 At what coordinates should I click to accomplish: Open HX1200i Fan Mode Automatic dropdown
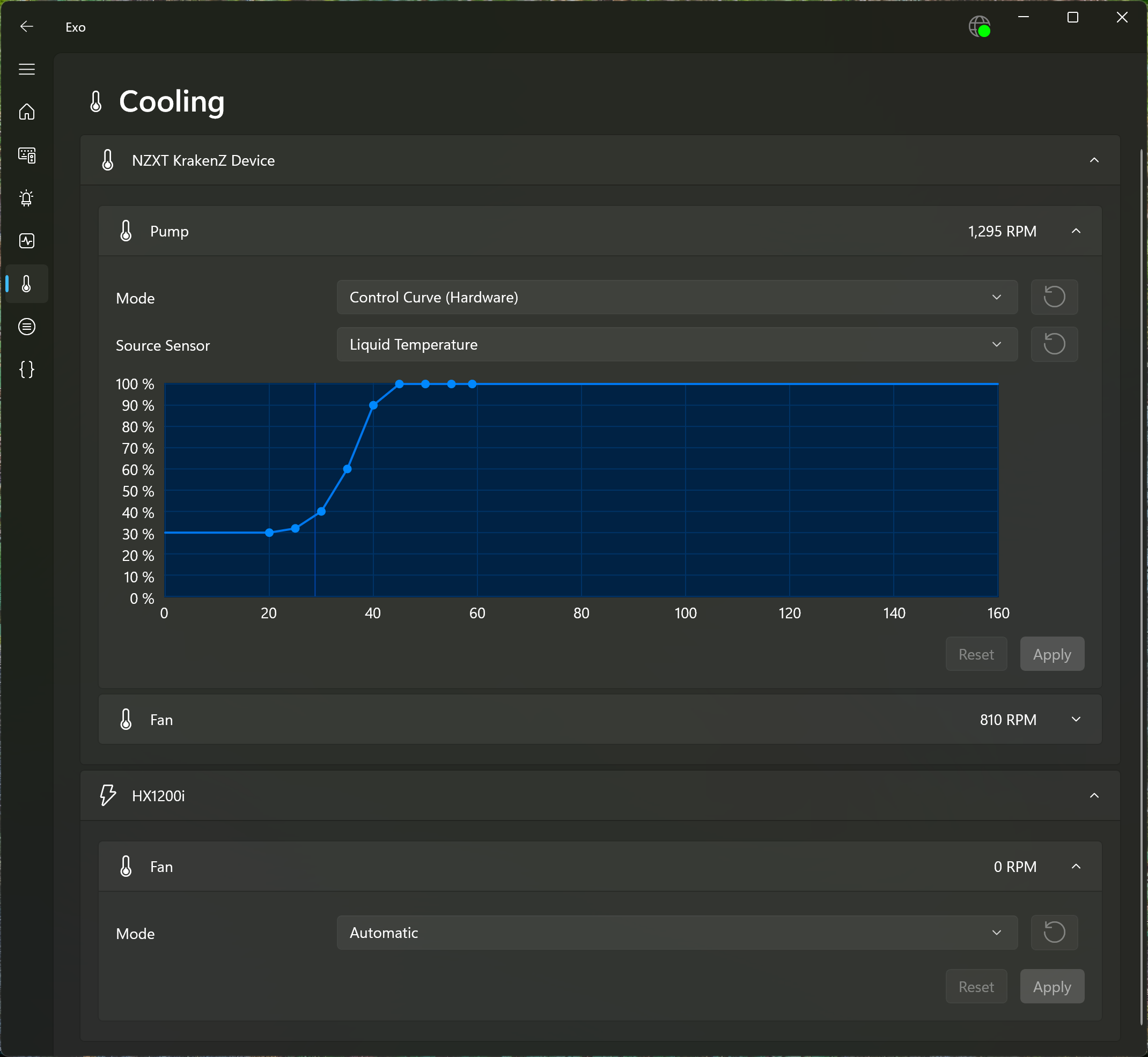click(676, 933)
